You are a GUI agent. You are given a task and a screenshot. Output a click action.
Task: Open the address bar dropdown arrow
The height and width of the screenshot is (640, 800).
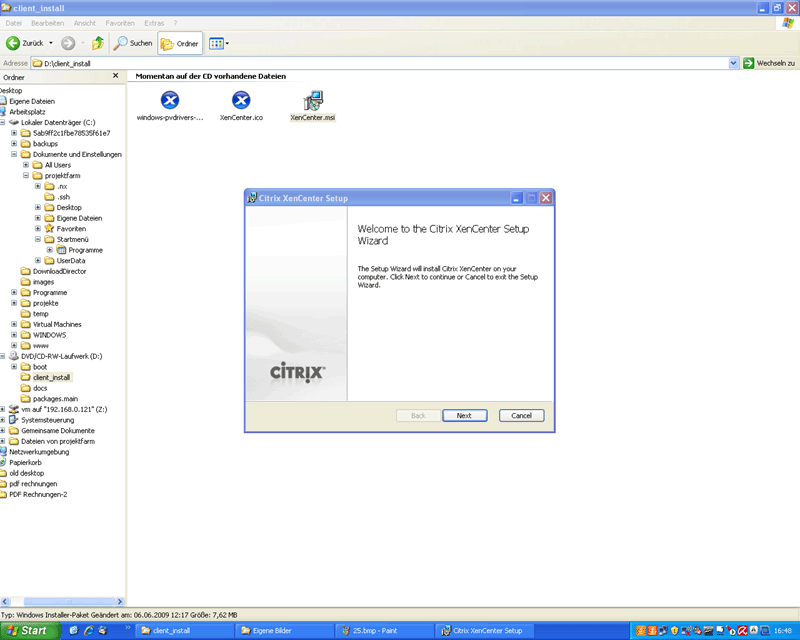733,63
